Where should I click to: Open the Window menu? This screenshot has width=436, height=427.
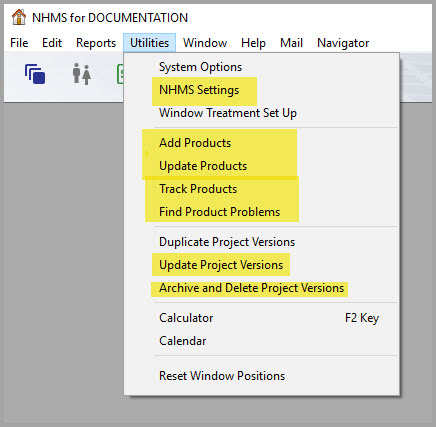click(205, 43)
